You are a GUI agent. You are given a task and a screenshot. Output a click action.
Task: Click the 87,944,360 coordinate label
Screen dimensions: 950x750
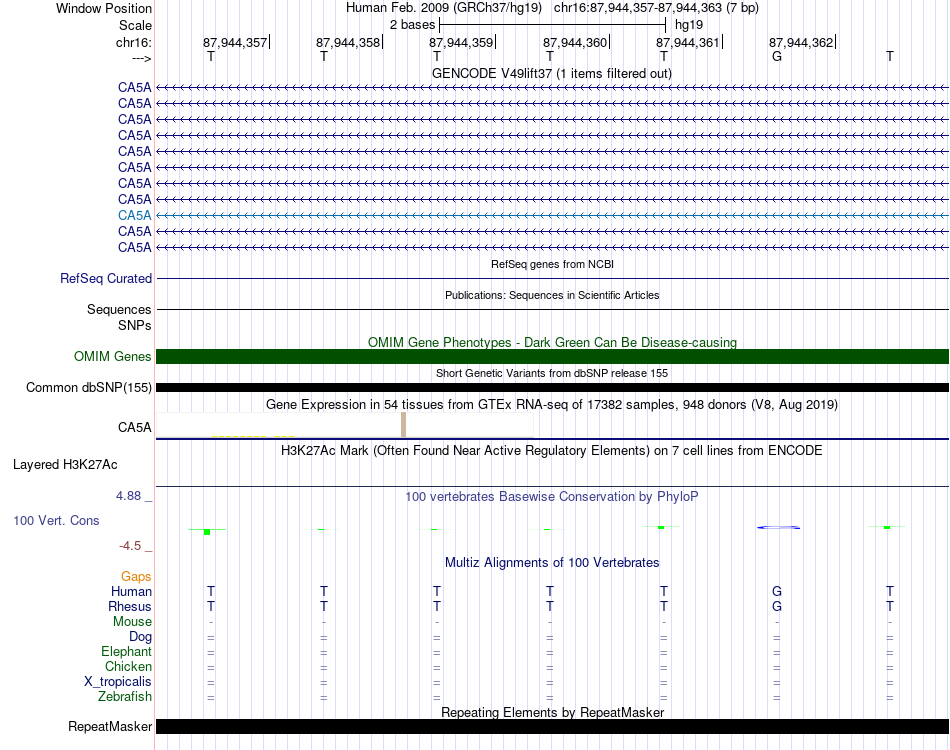point(575,42)
